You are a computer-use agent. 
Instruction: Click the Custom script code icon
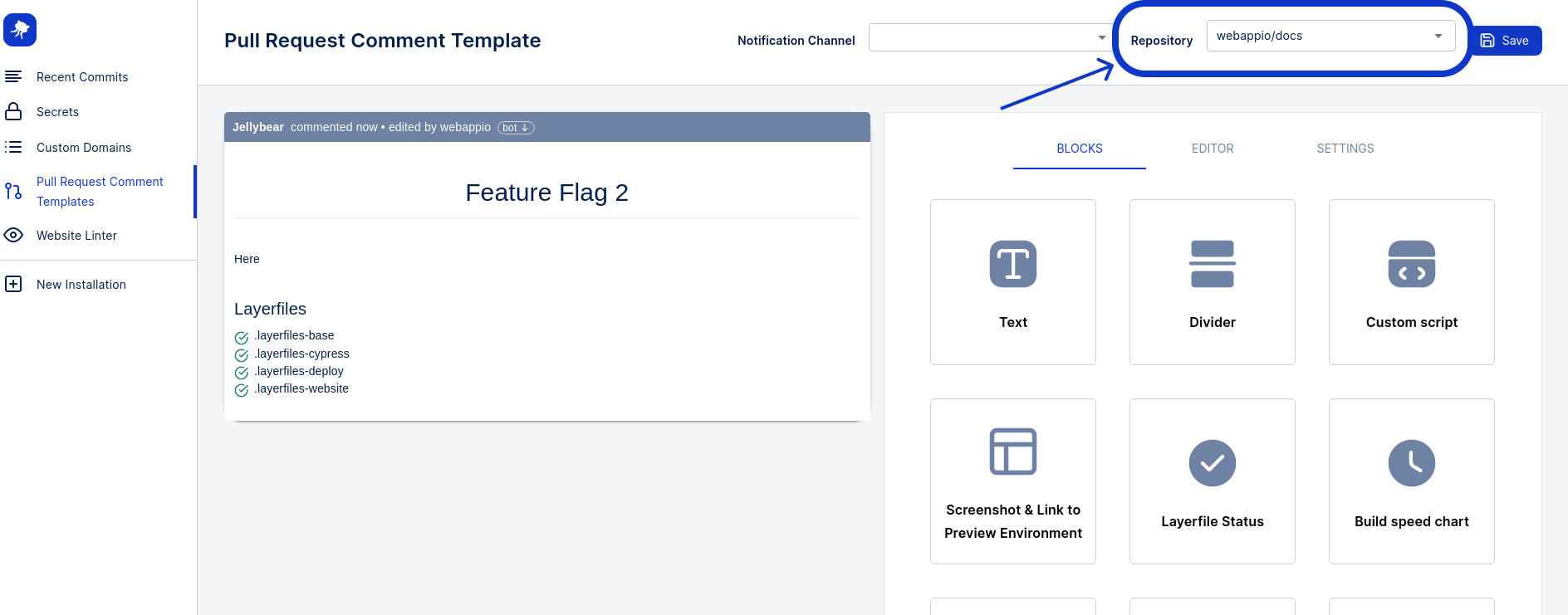point(1412,264)
